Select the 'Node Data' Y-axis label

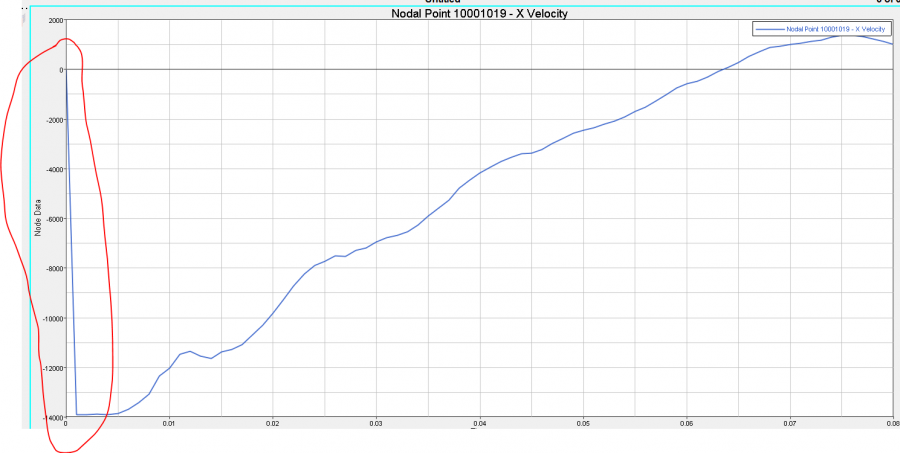pos(38,218)
